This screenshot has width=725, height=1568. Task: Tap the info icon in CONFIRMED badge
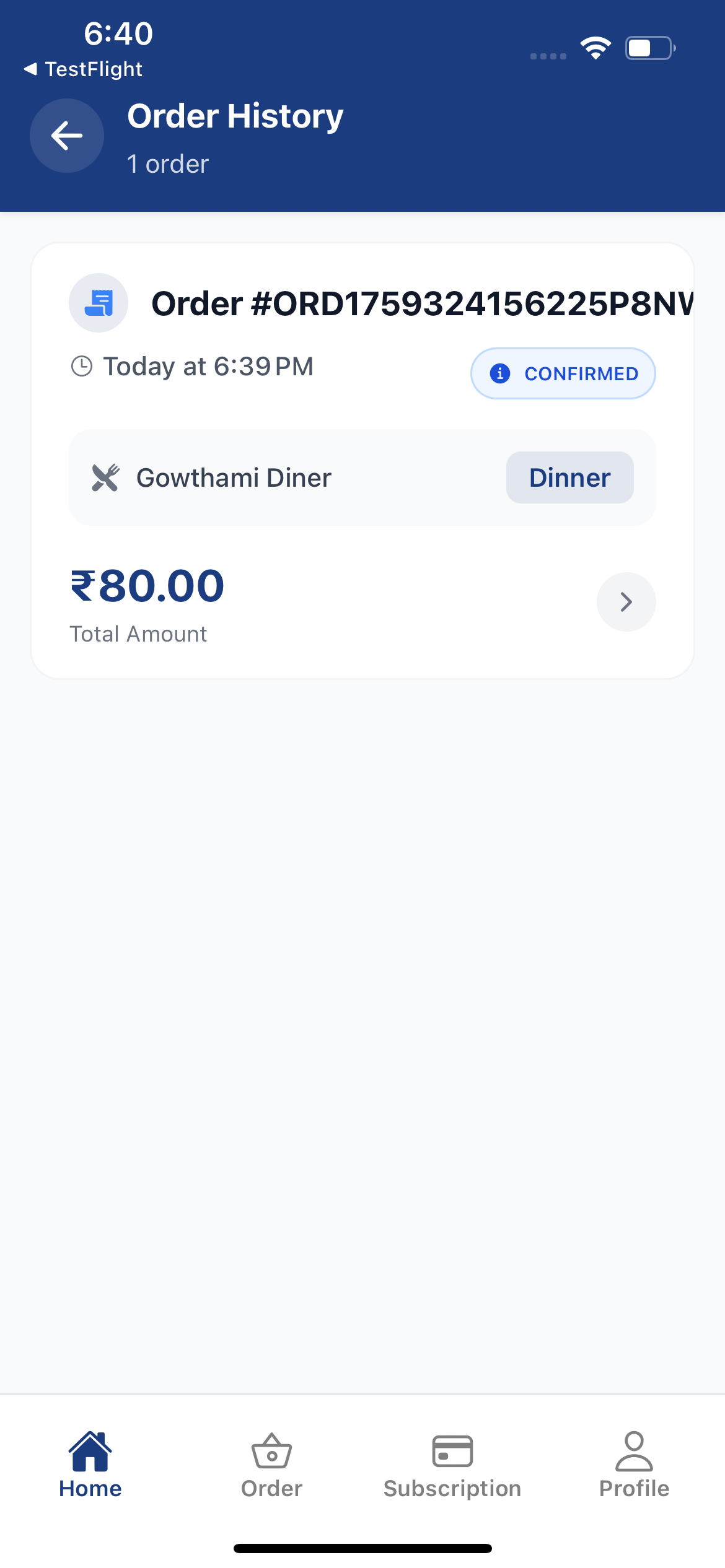[500, 373]
